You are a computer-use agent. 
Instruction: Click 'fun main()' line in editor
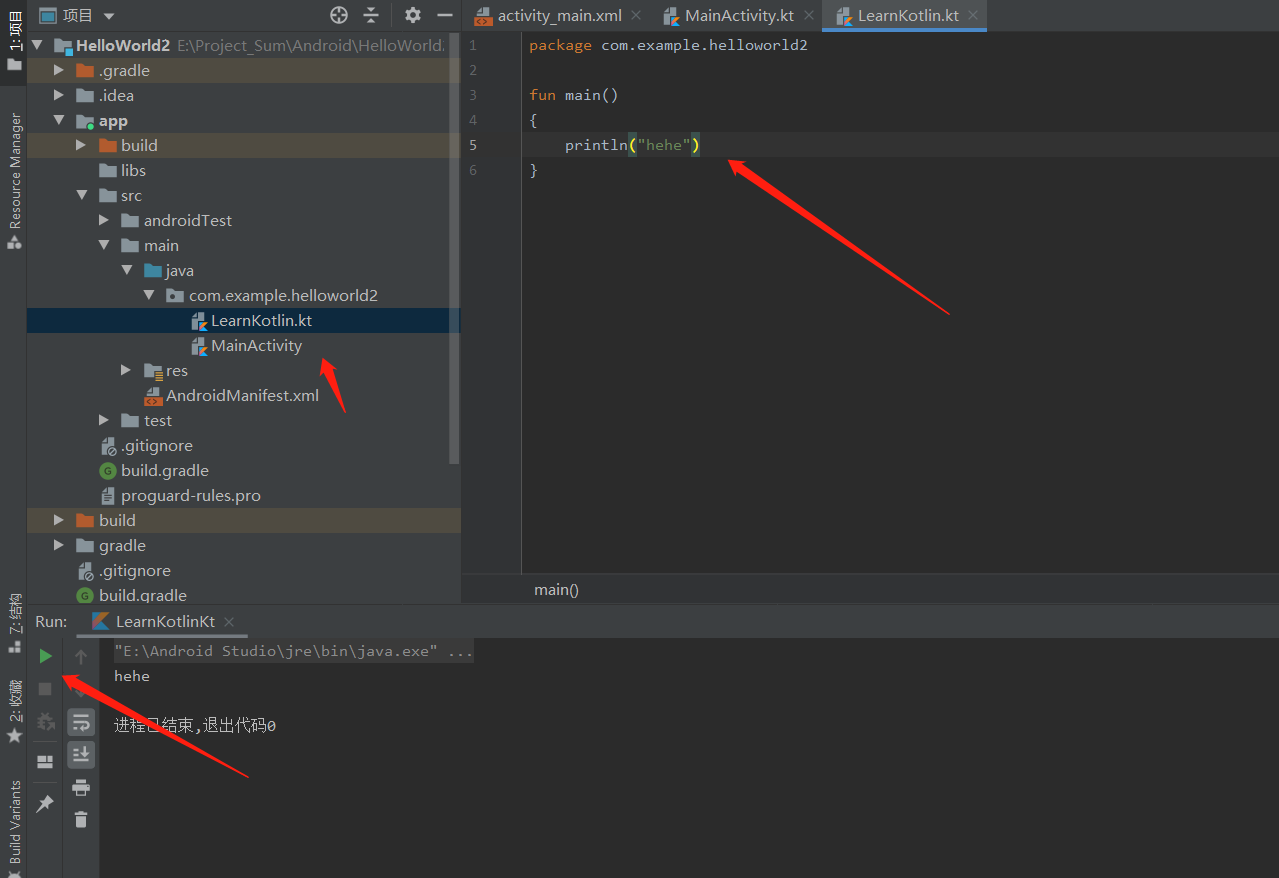click(574, 95)
